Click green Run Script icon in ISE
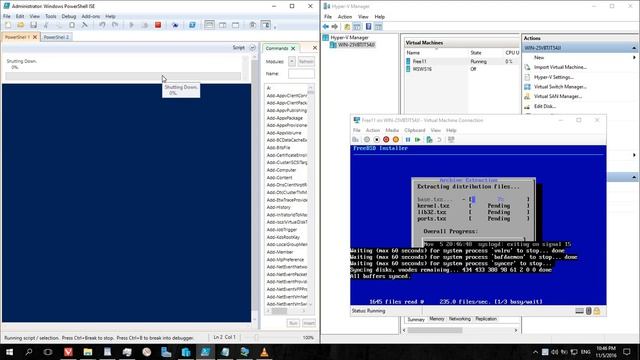Viewport: 640px width, 360px height. click(131, 25)
